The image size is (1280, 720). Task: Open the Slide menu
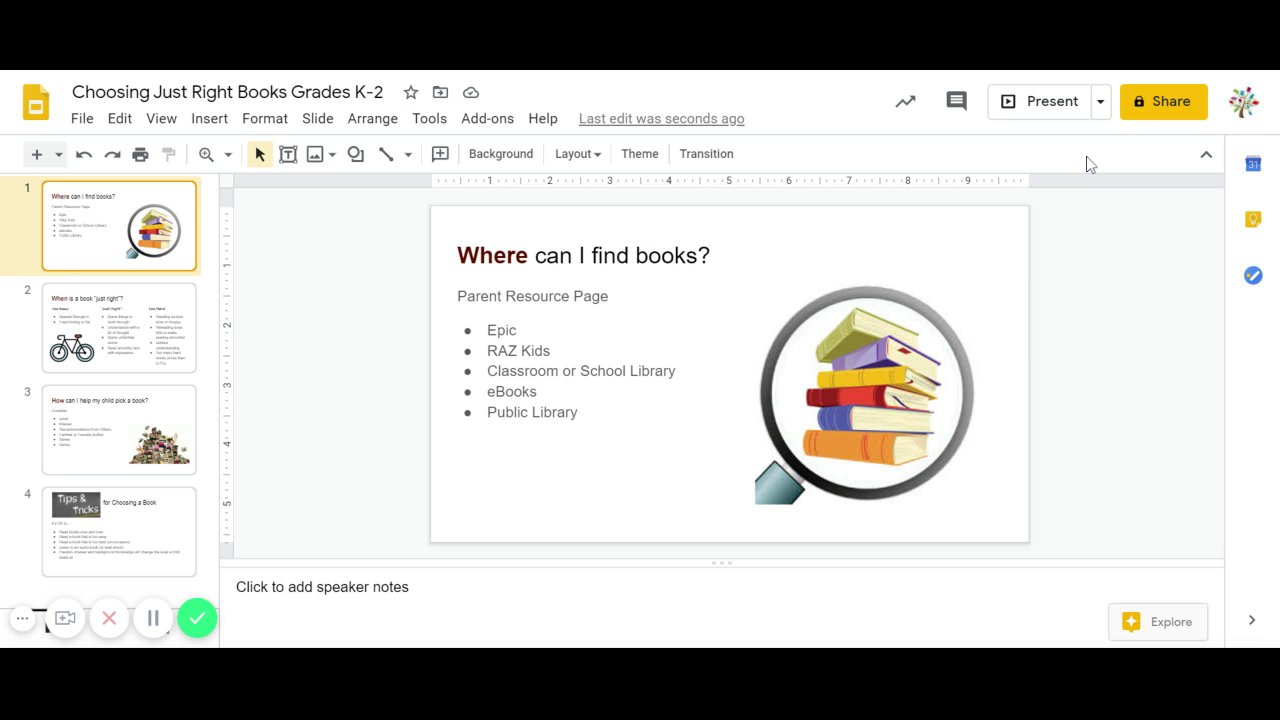[x=318, y=118]
